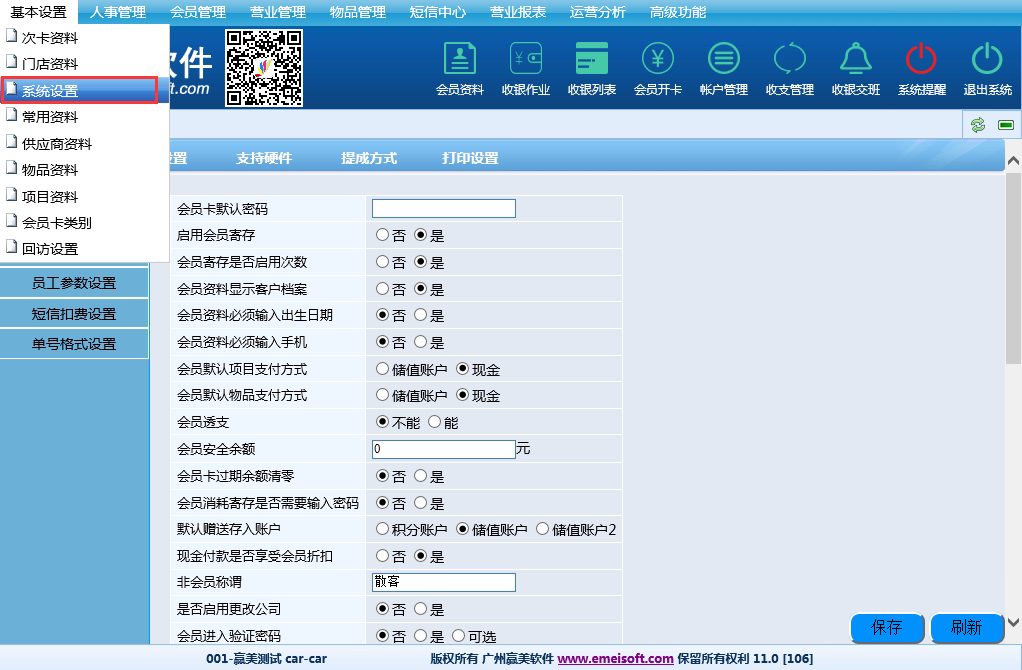Click the green refresh icon in toolbar strip
The height and width of the screenshot is (670, 1022).
pyautogui.click(x=977, y=124)
